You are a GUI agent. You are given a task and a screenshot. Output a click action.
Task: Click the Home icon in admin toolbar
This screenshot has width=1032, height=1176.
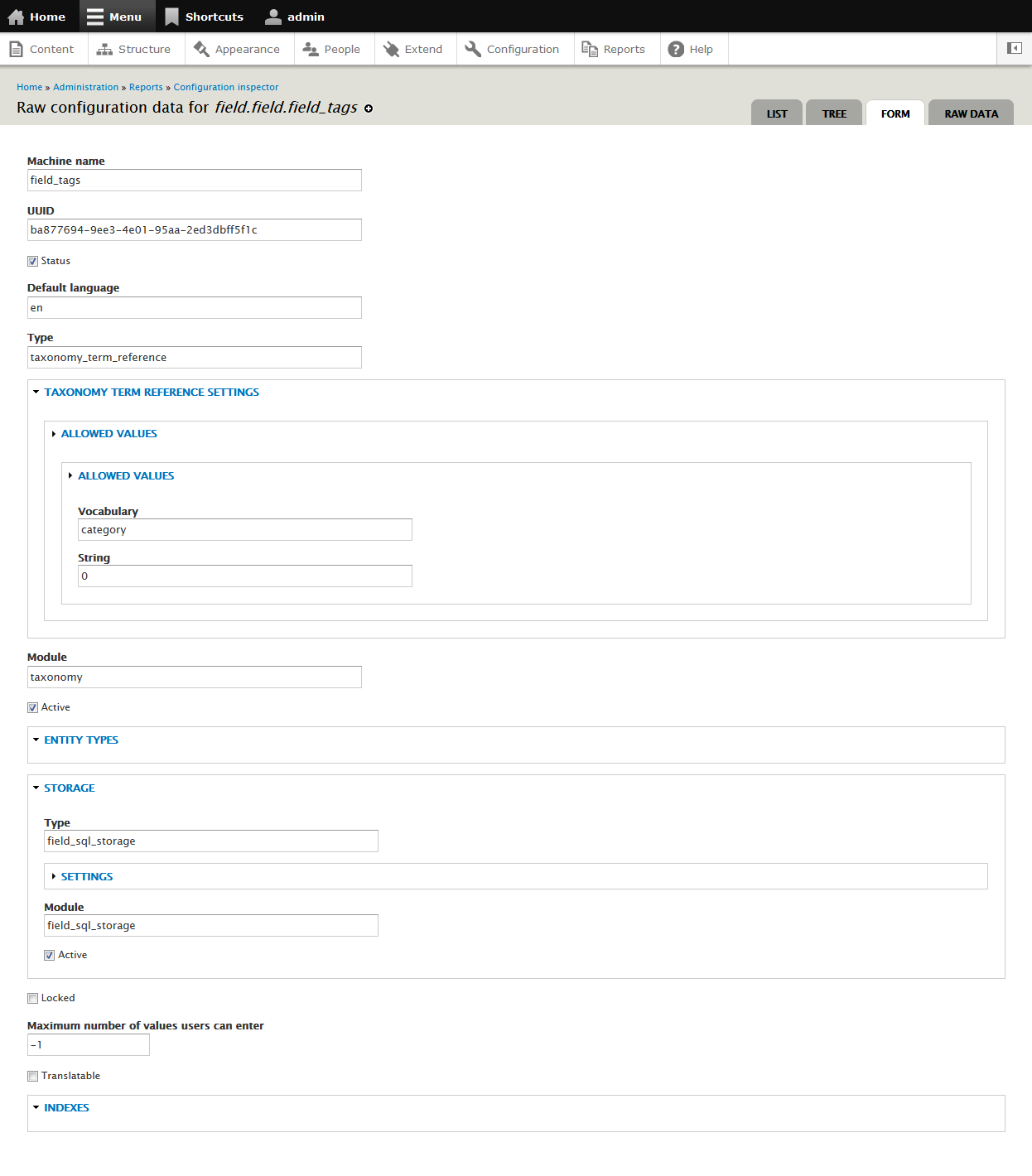17,16
